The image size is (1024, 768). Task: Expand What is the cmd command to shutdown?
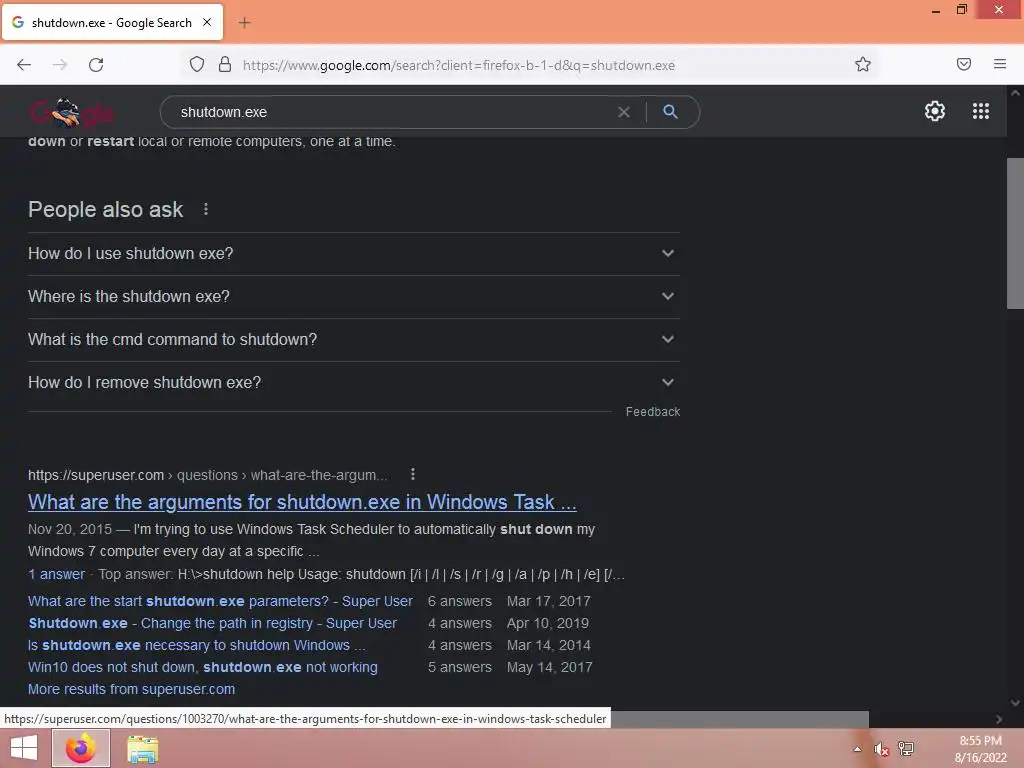point(353,340)
